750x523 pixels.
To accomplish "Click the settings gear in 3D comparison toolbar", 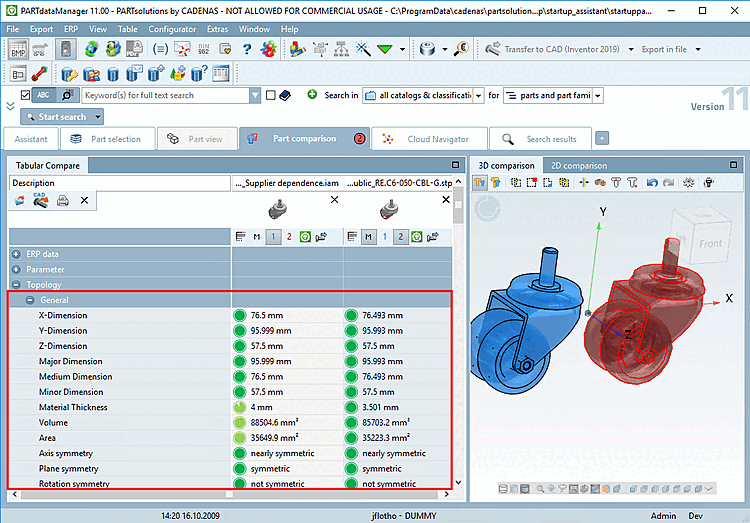I will pyautogui.click(x=690, y=183).
